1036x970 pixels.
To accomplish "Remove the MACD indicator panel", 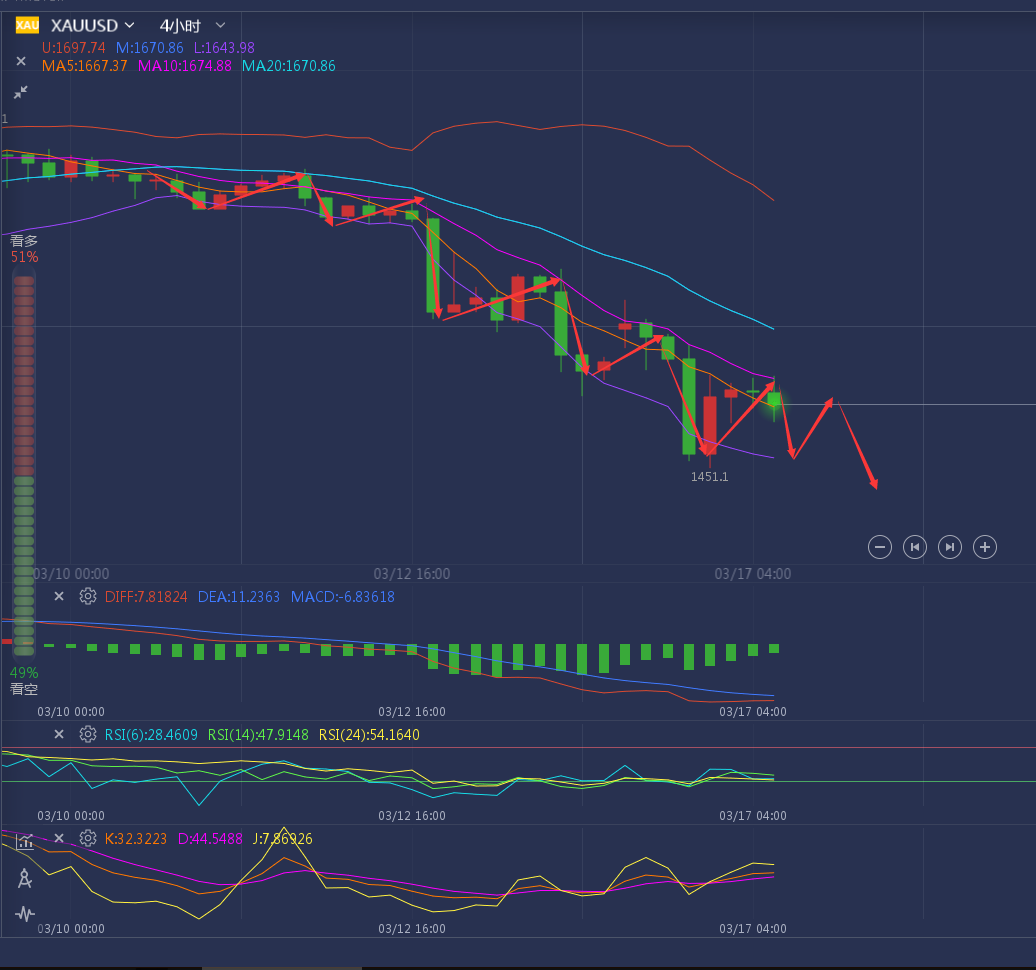I will [x=59, y=597].
